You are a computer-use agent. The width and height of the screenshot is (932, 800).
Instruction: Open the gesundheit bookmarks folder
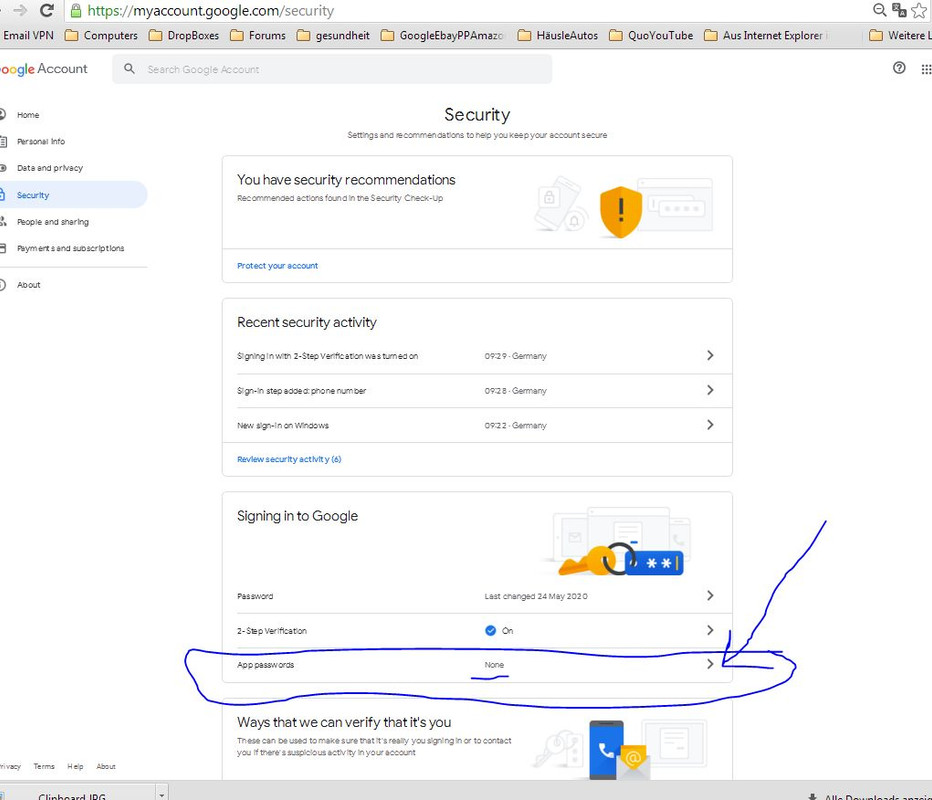pos(333,36)
